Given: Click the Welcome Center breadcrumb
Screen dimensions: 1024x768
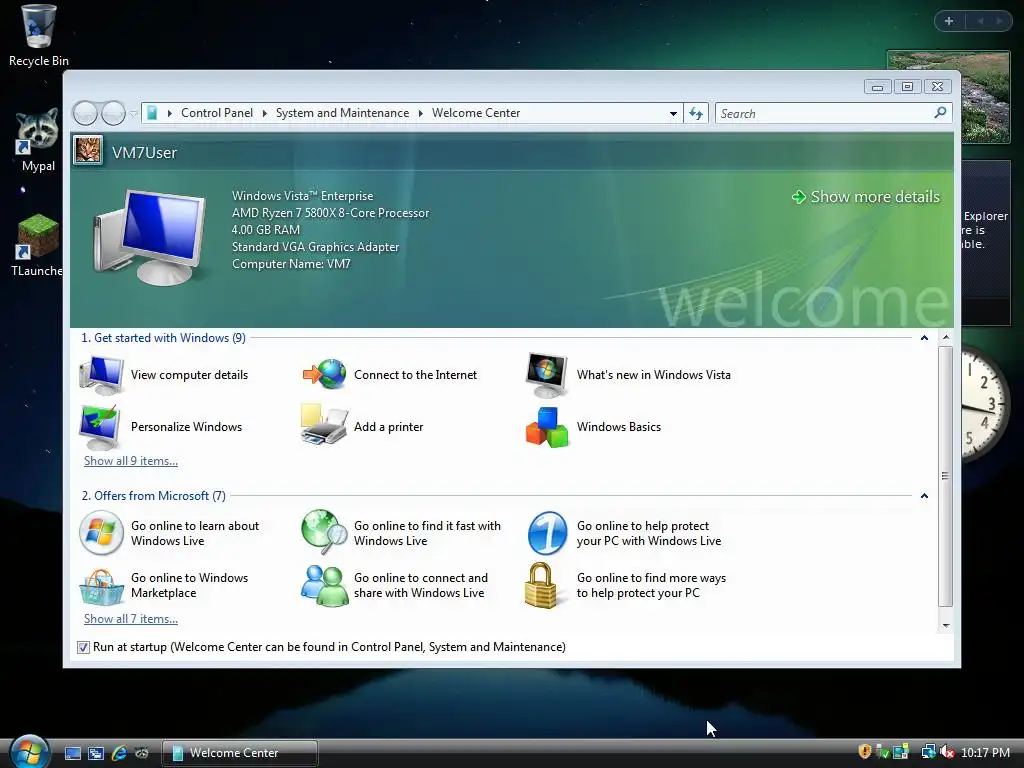Looking at the screenshot, I should (476, 113).
